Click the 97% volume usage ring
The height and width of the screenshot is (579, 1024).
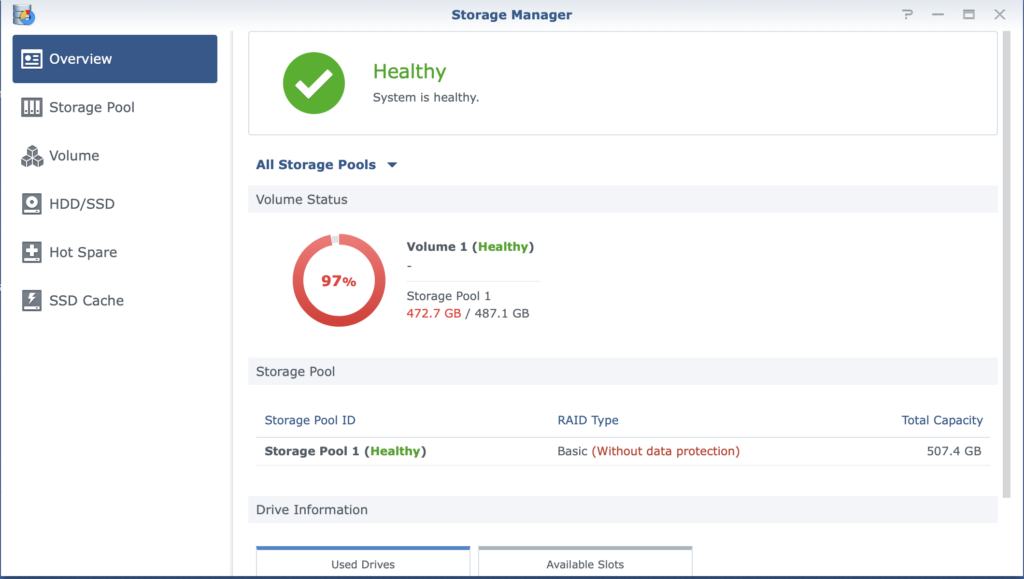point(338,281)
